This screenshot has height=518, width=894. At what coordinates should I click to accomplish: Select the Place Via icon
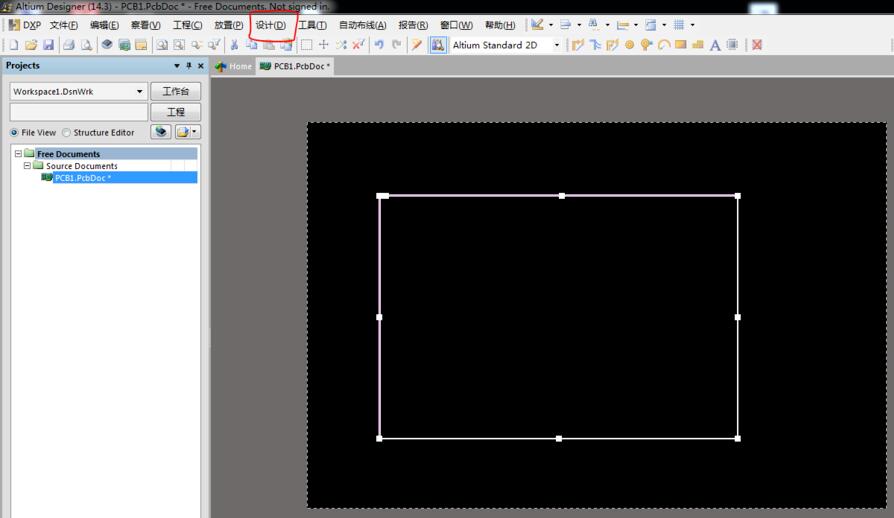pyautogui.click(x=646, y=45)
